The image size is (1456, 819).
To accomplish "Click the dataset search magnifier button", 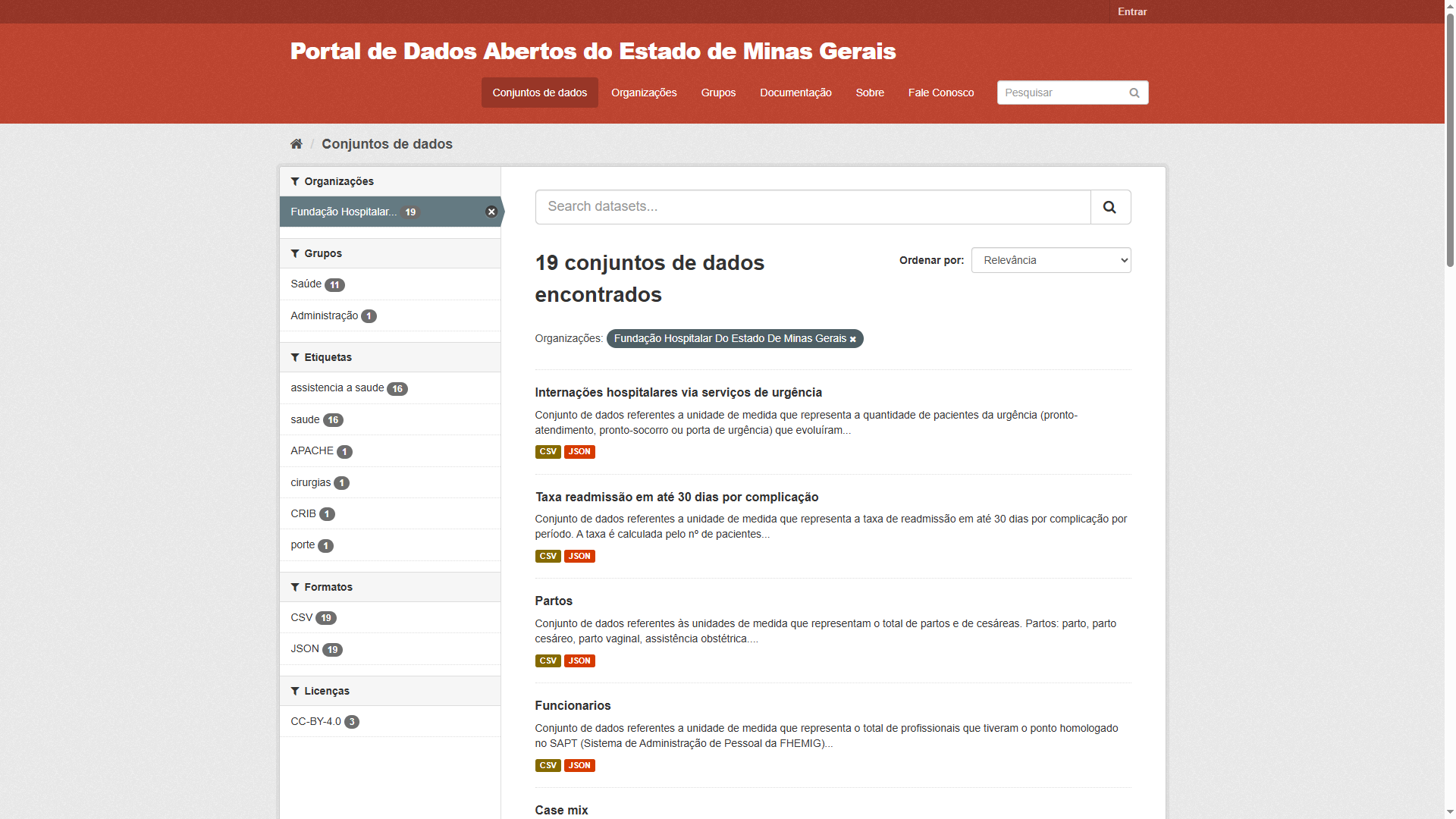I will [1110, 207].
